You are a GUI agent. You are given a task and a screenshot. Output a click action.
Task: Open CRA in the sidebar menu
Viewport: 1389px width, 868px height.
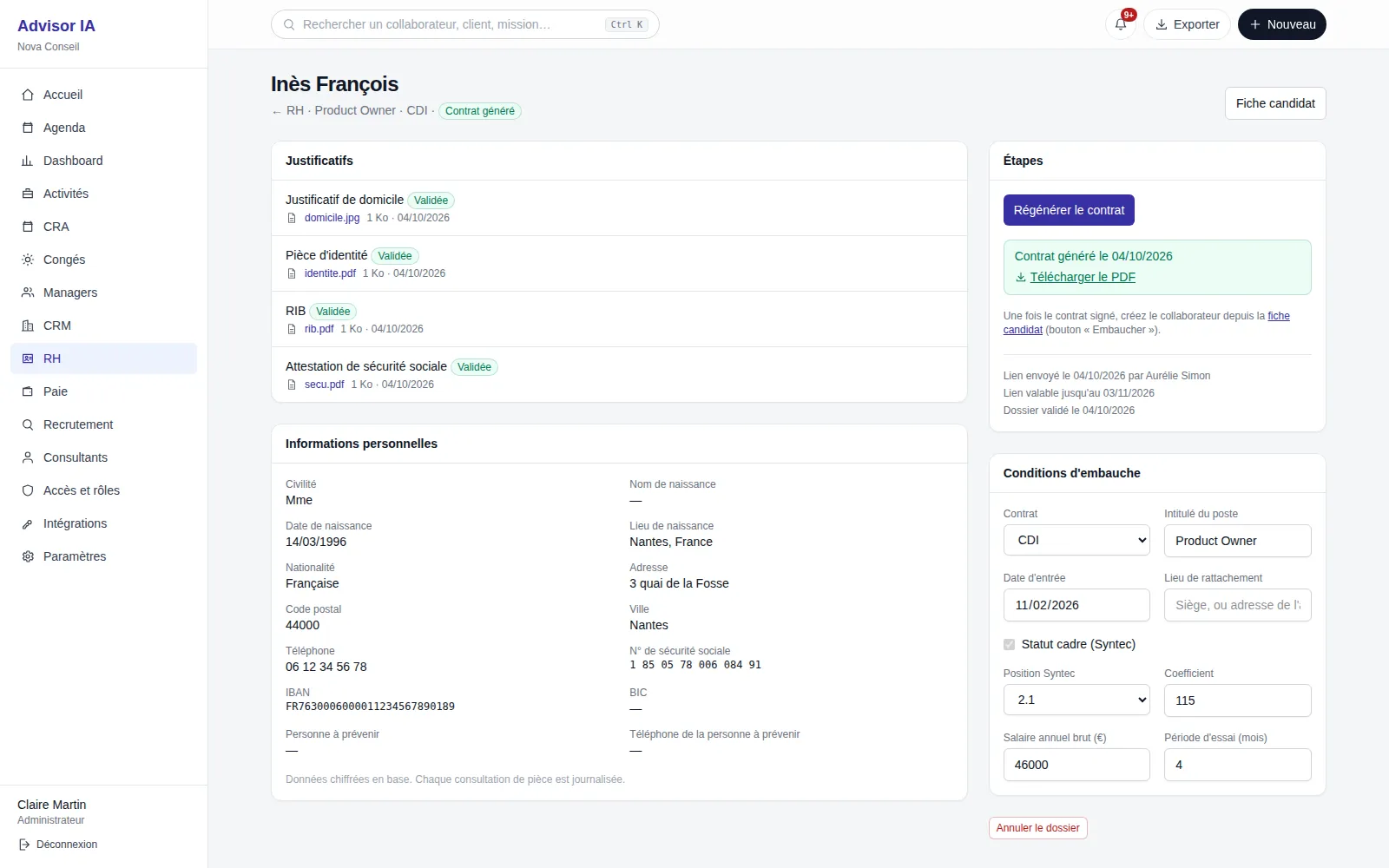click(x=103, y=227)
